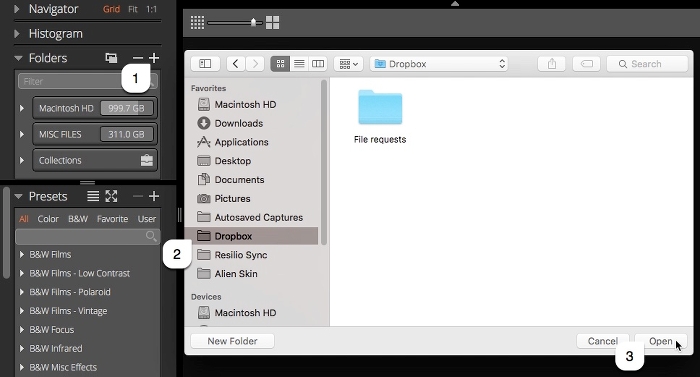Click the minus icon in Folders panel
700x377 pixels.
click(x=138, y=58)
